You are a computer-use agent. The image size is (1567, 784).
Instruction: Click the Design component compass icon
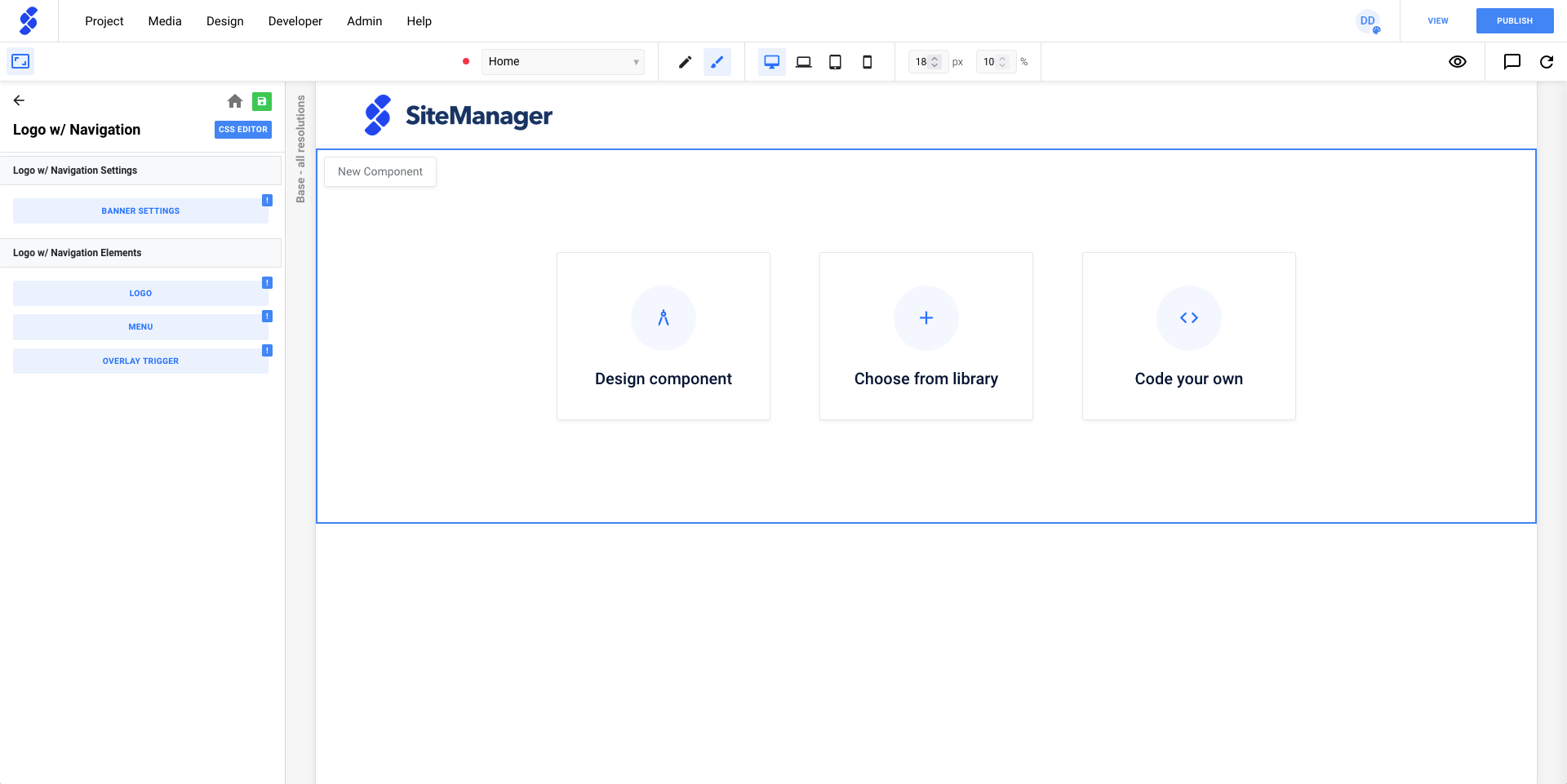[x=664, y=318]
